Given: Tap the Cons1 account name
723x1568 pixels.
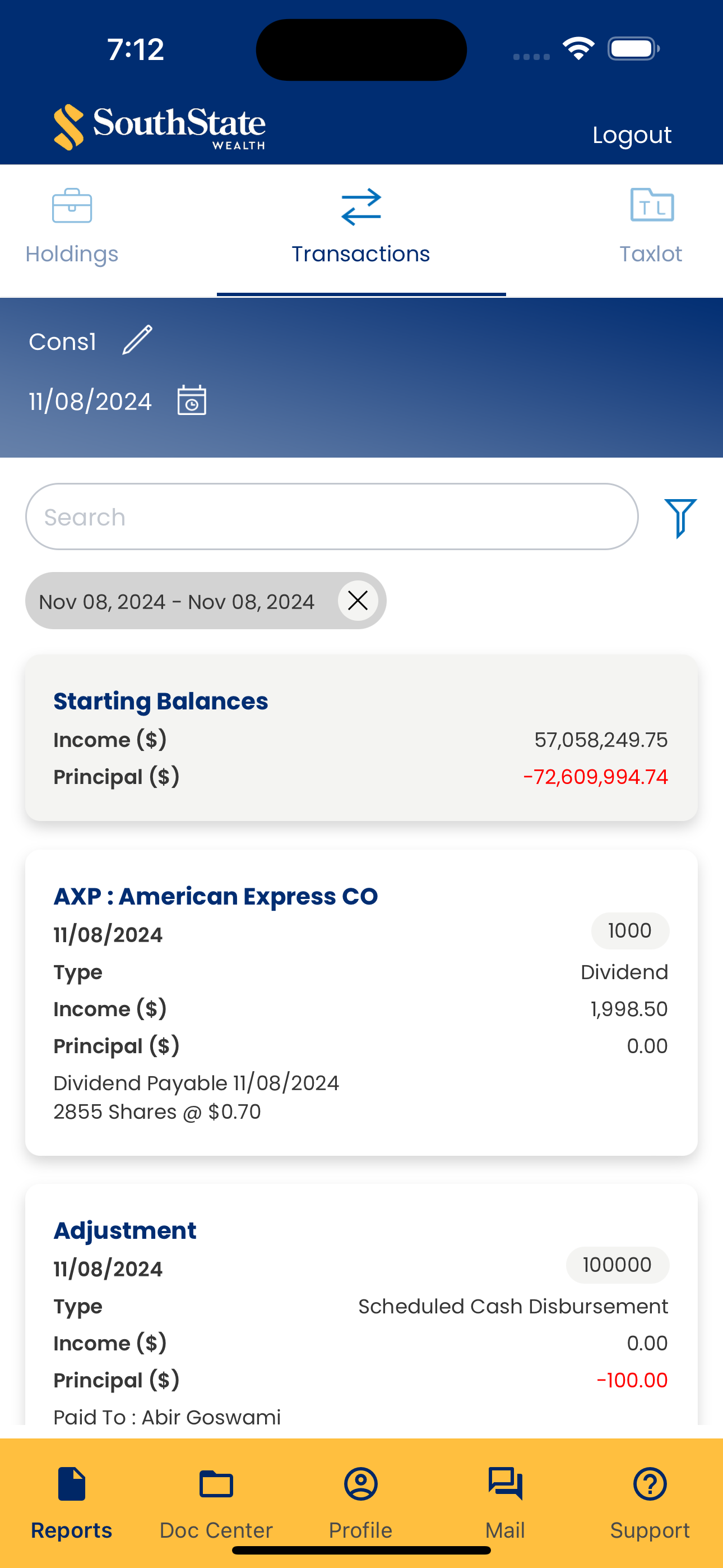Looking at the screenshot, I should tap(63, 342).
